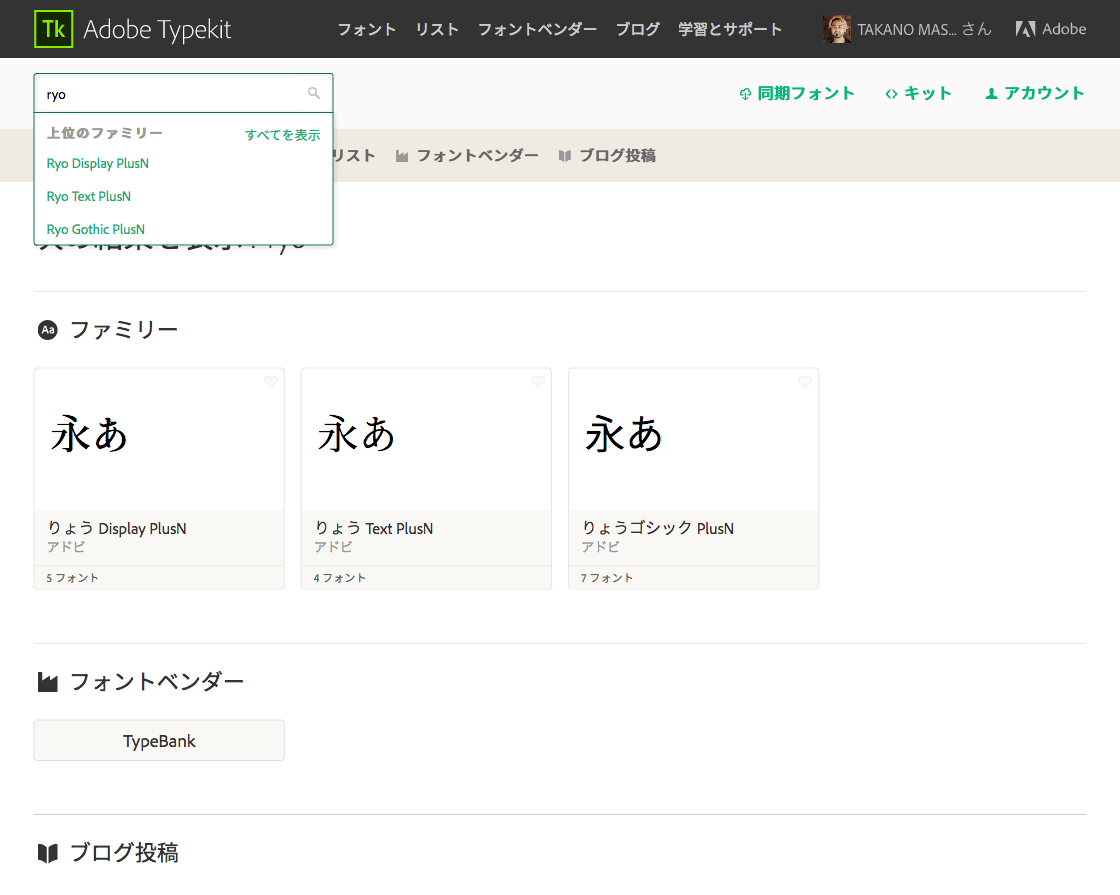Open the TAKANO MAS... account menu
1120x895 pixels.
pyautogui.click(x=924, y=29)
